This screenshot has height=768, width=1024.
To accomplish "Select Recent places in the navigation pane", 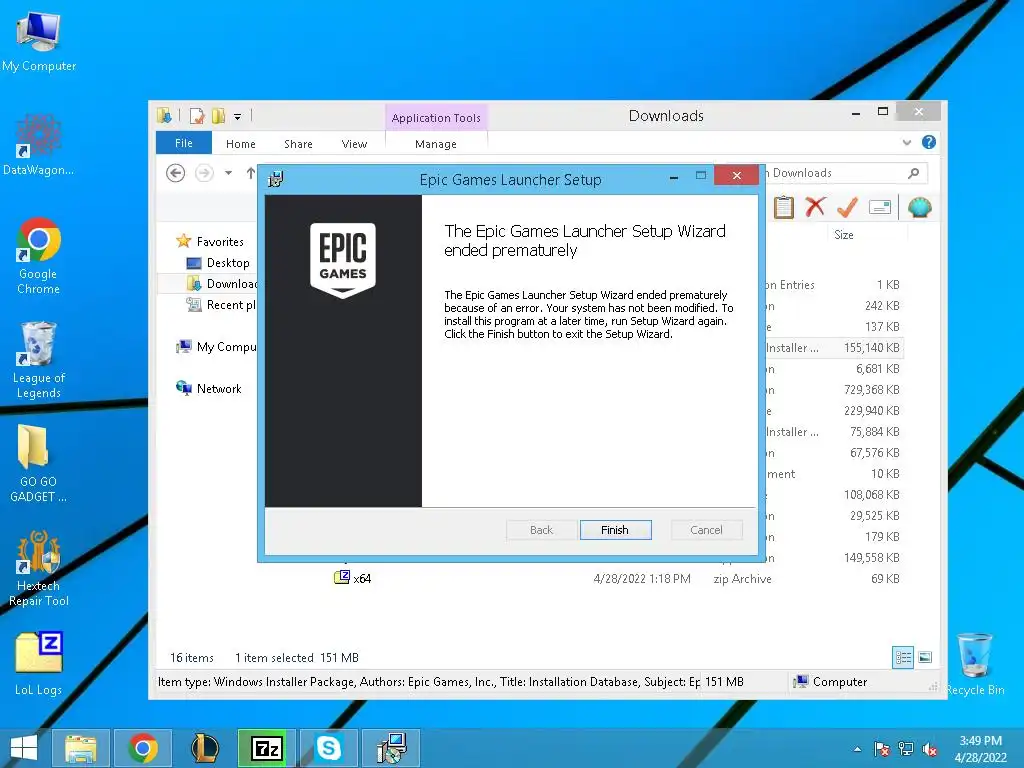I will pyautogui.click(x=221, y=304).
